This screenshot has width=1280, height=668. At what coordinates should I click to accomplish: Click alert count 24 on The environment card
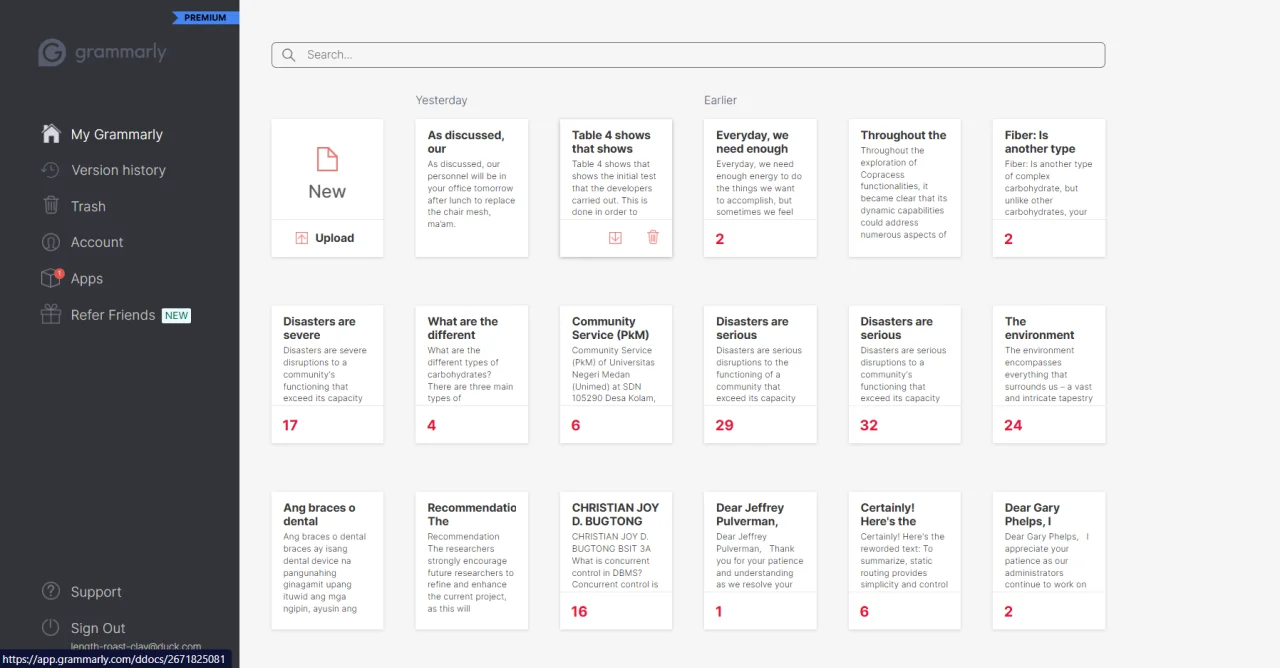pyautogui.click(x=1013, y=425)
